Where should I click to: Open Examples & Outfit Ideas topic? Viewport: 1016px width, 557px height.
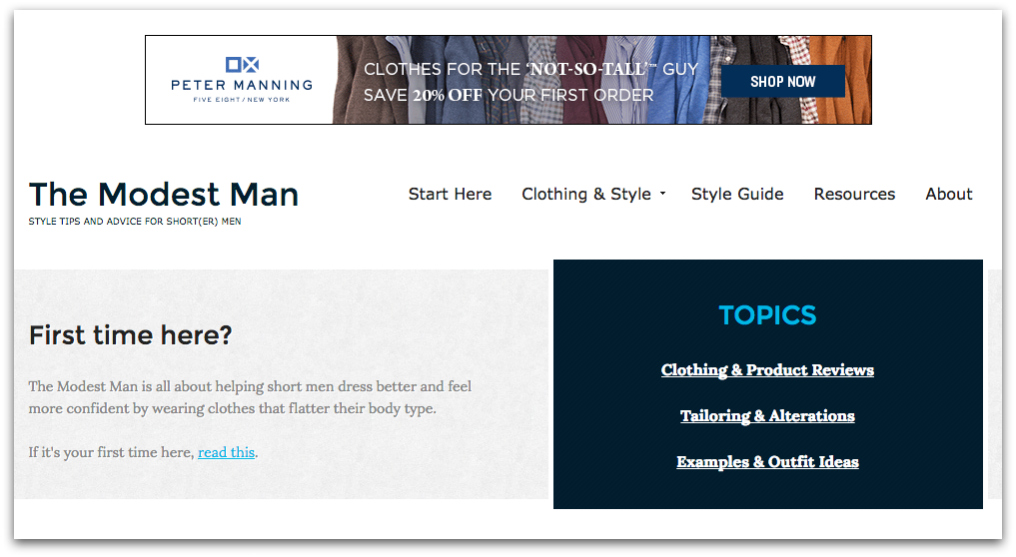767,462
